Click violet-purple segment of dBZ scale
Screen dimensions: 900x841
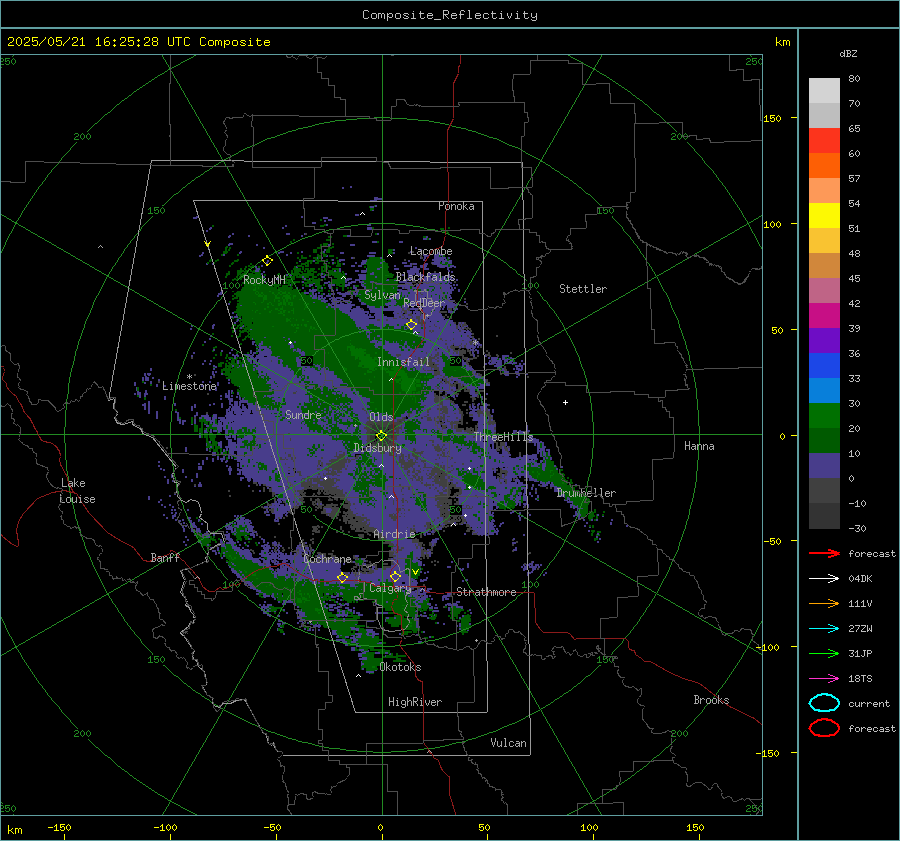coord(824,340)
